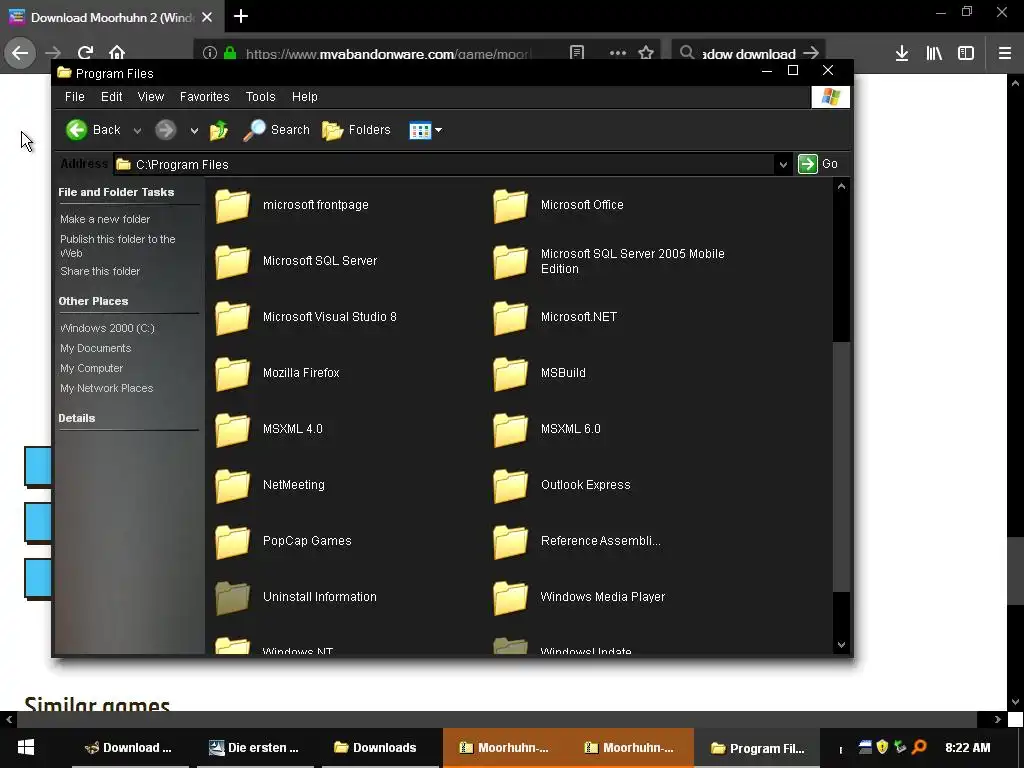Select the Microsoft Office folder icon

click(511, 206)
